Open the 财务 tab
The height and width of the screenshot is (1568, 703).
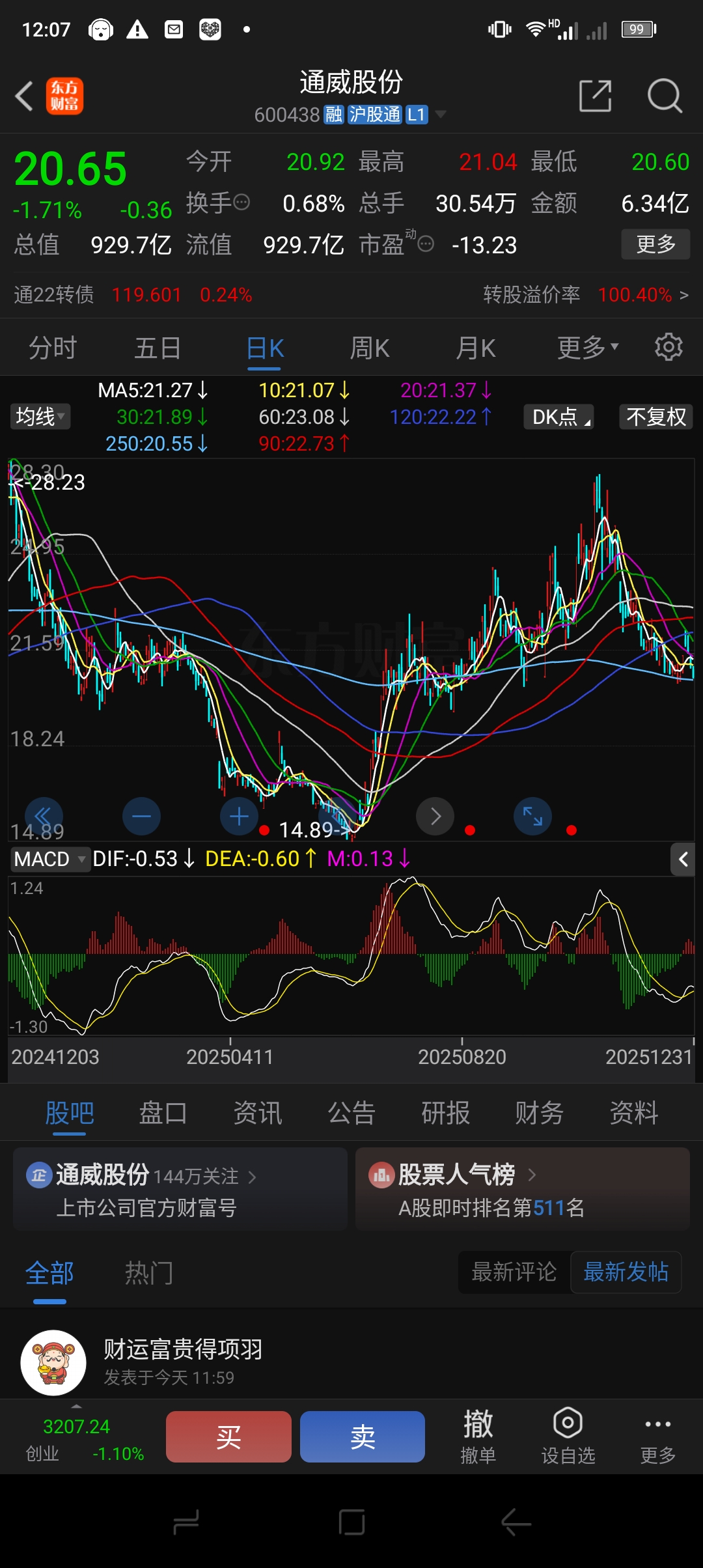(540, 1113)
